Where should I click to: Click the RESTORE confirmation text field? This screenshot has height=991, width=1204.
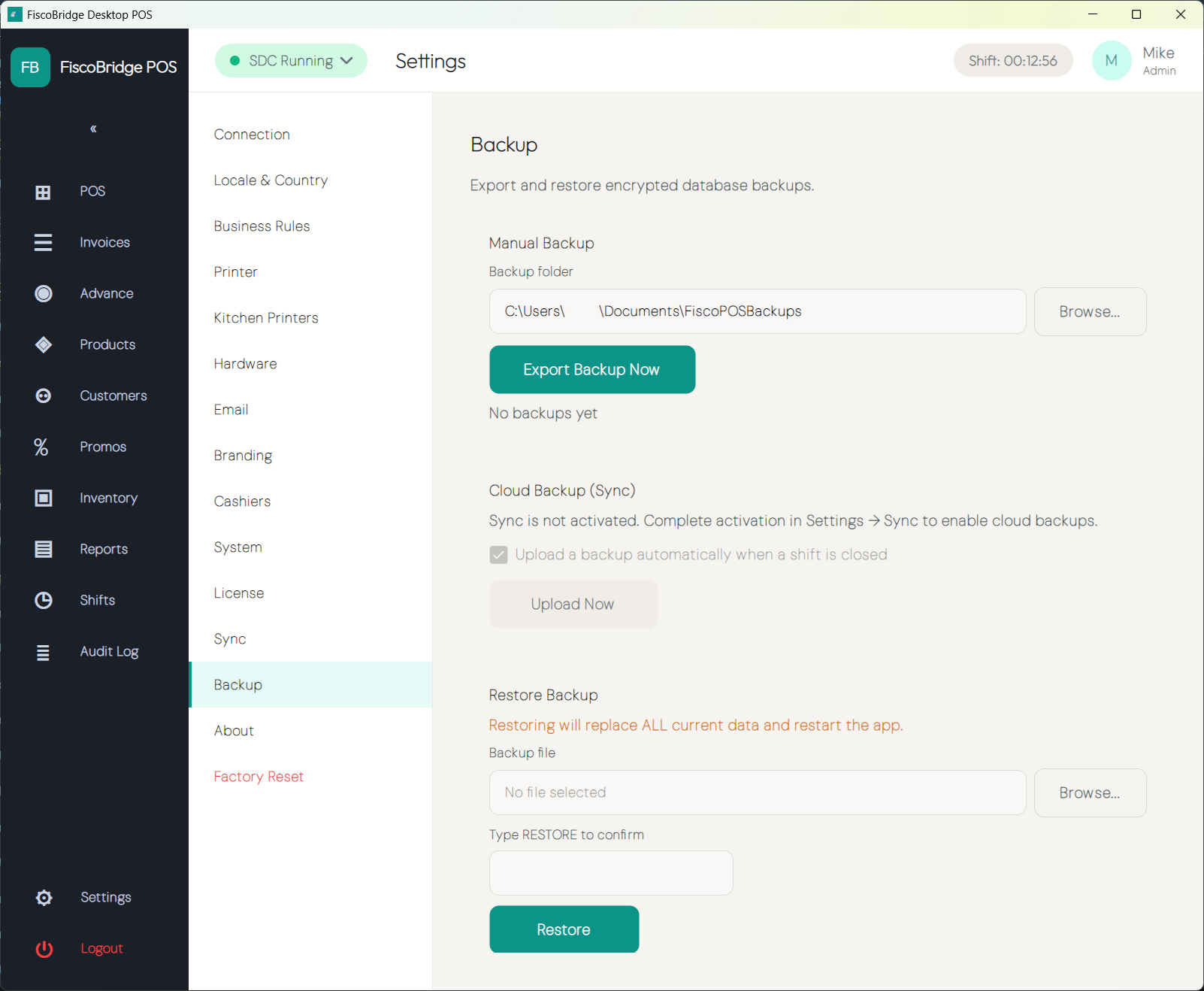click(x=611, y=873)
